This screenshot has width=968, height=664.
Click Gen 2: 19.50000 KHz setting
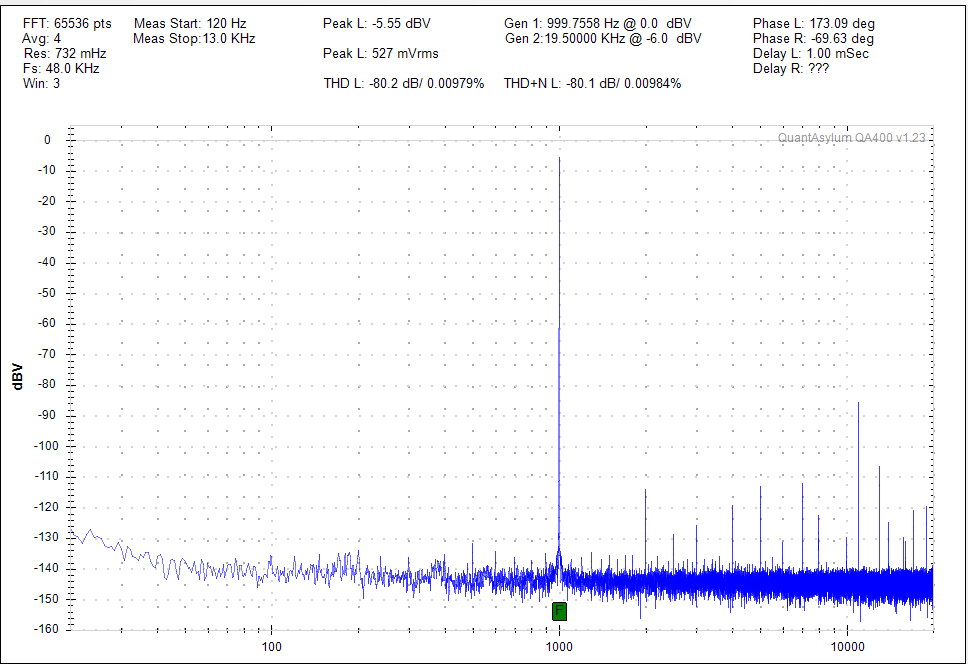(x=603, y=38)
